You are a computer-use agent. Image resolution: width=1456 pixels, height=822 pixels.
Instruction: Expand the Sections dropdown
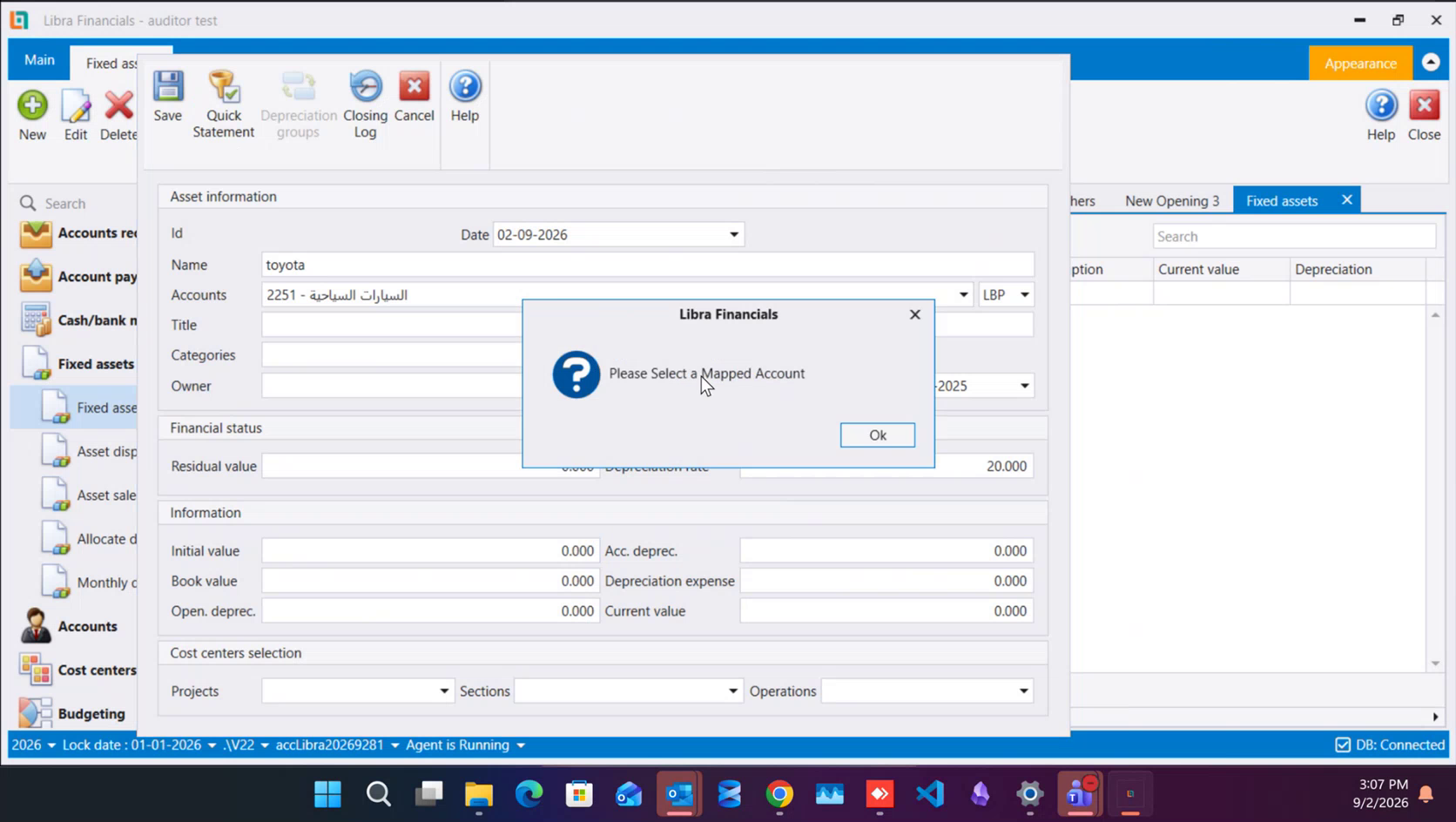point(733,691)
